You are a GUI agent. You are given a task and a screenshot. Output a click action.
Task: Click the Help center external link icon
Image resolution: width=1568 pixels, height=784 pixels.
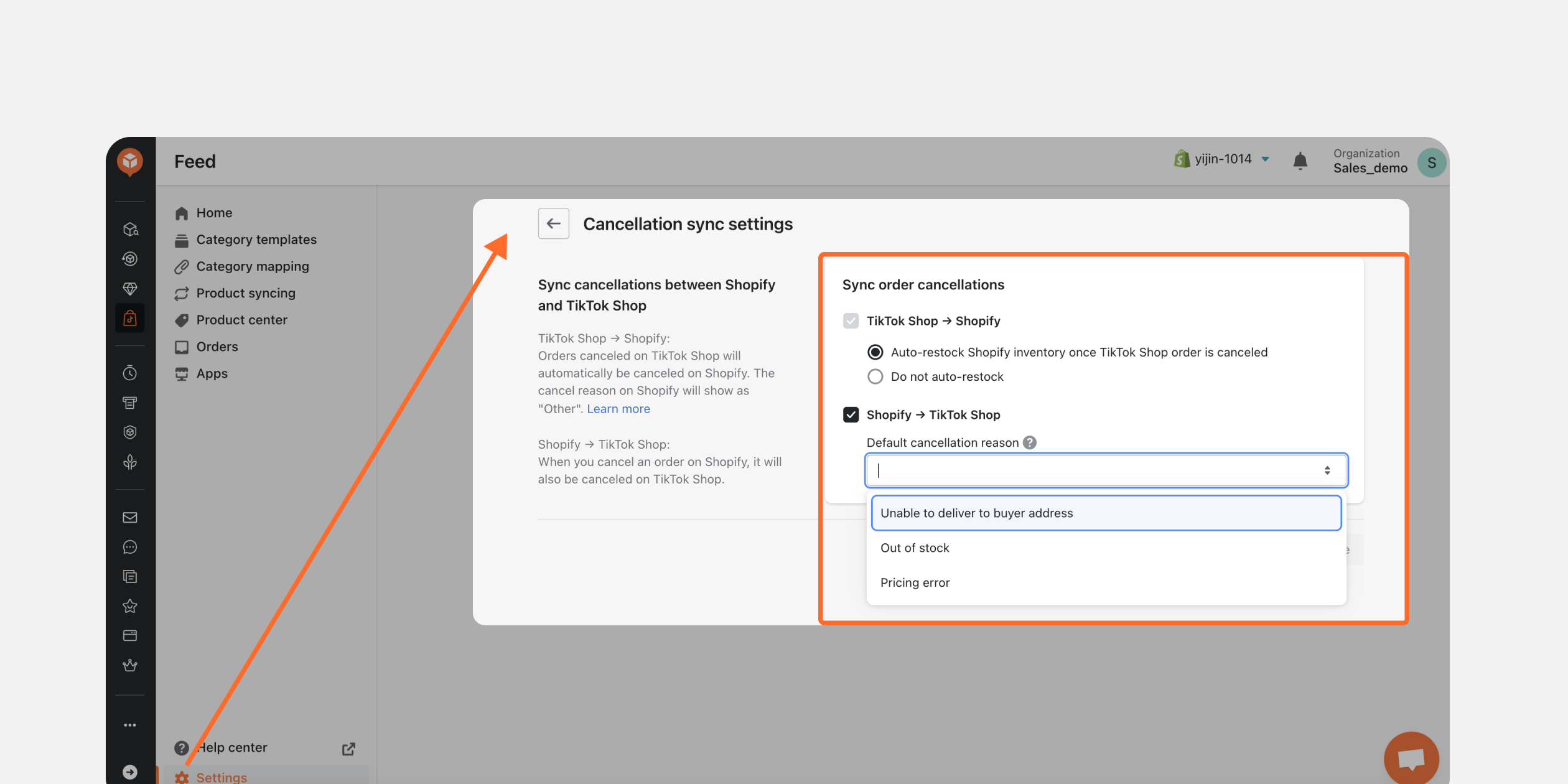[x=348, y=749]
